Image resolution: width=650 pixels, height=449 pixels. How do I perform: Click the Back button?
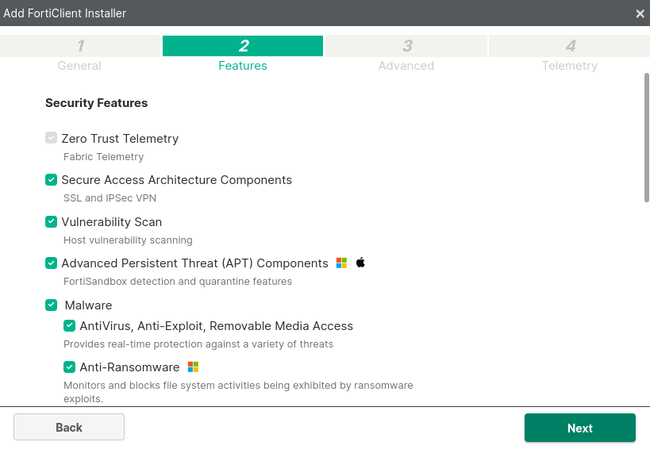click(69, 427)
